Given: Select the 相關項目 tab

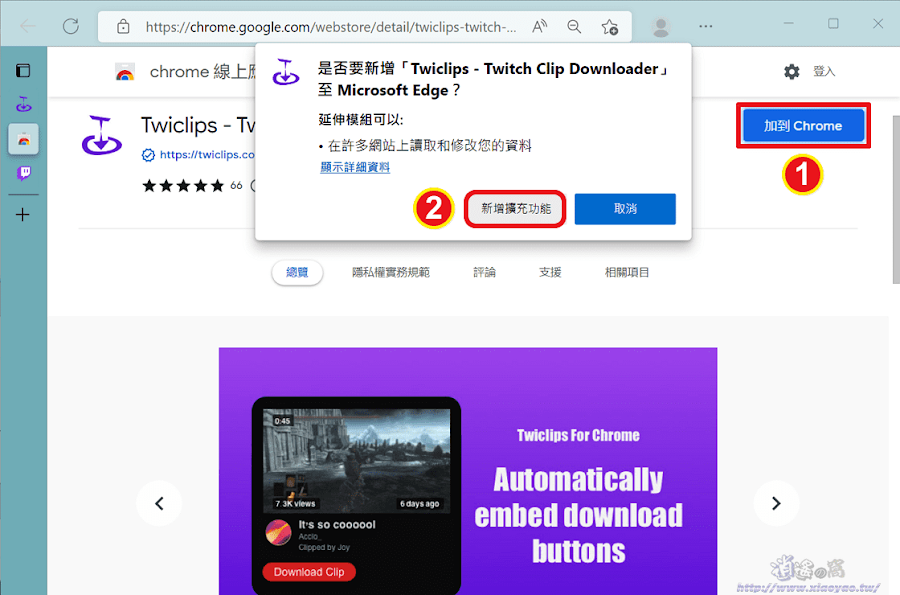Looking at the screenshot, I should tap(627, 272).
